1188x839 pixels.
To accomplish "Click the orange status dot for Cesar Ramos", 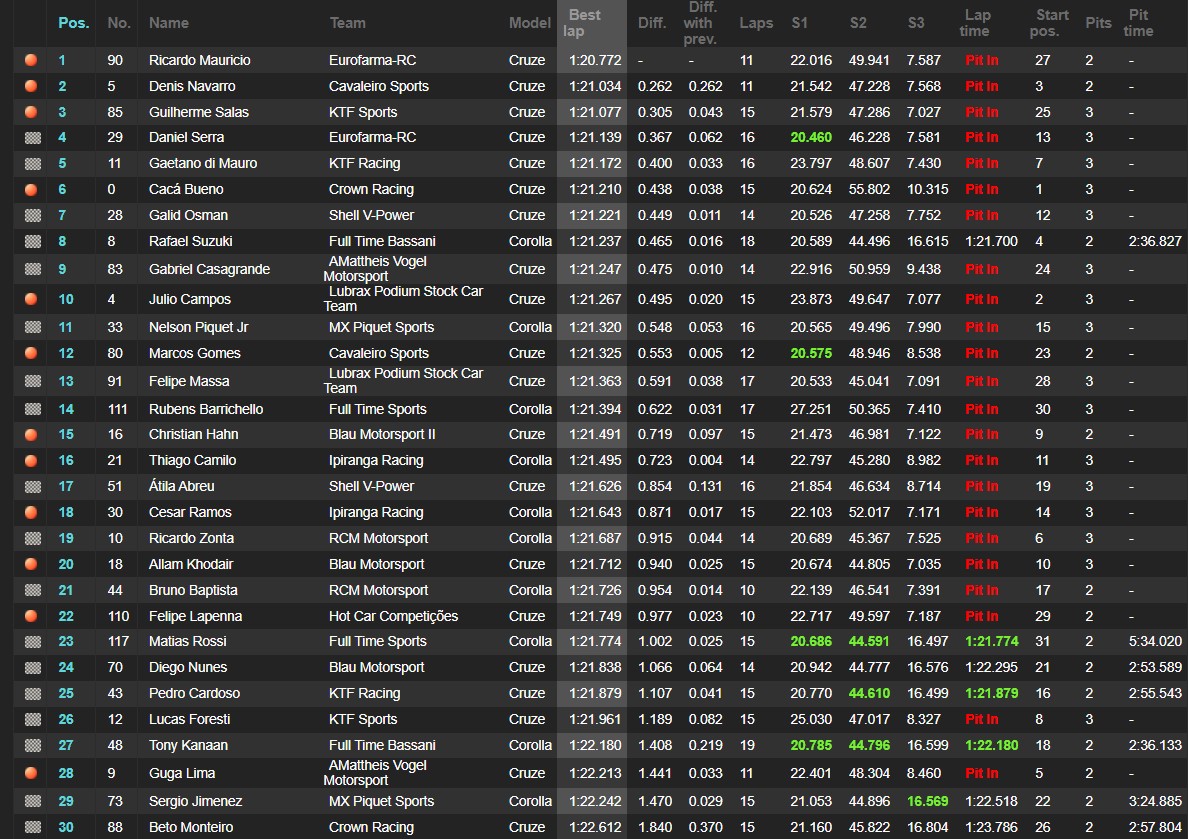I will coord(31,512).
